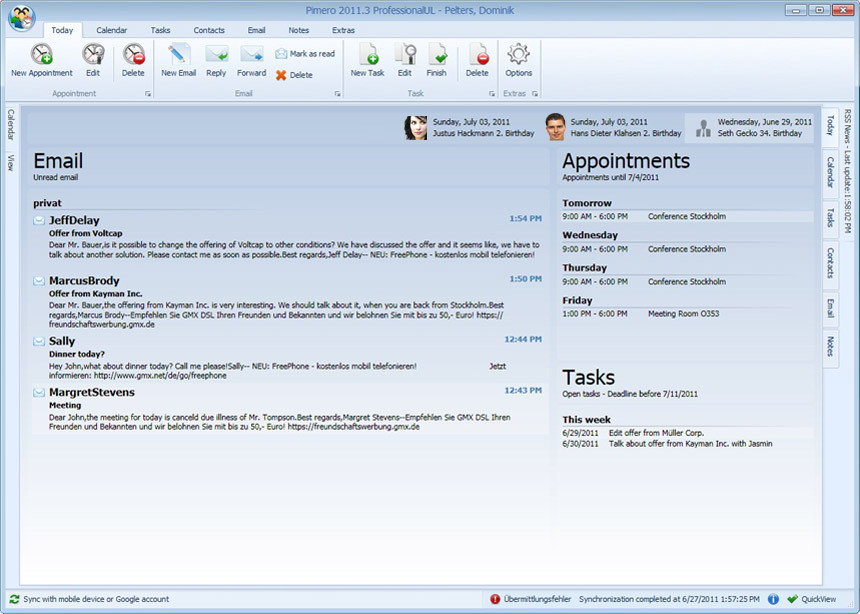Select task Talk about offer from Kayman Inc.
The height and width of the screenshot is (614, 860).
[687, 444]
